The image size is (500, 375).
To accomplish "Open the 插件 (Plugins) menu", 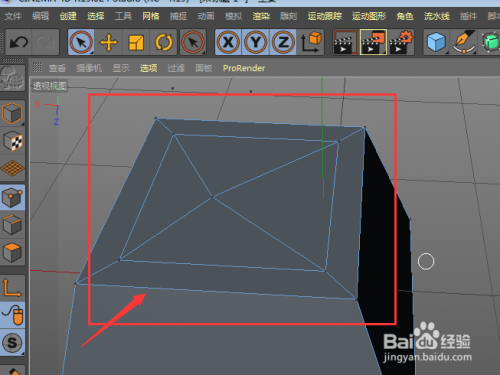I will click(468, 16).
